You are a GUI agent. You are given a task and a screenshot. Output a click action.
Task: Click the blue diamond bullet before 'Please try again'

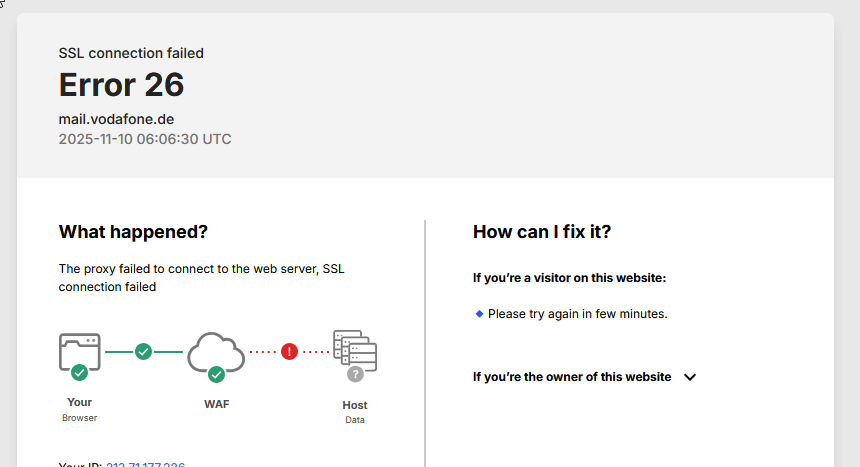[479, 314]
